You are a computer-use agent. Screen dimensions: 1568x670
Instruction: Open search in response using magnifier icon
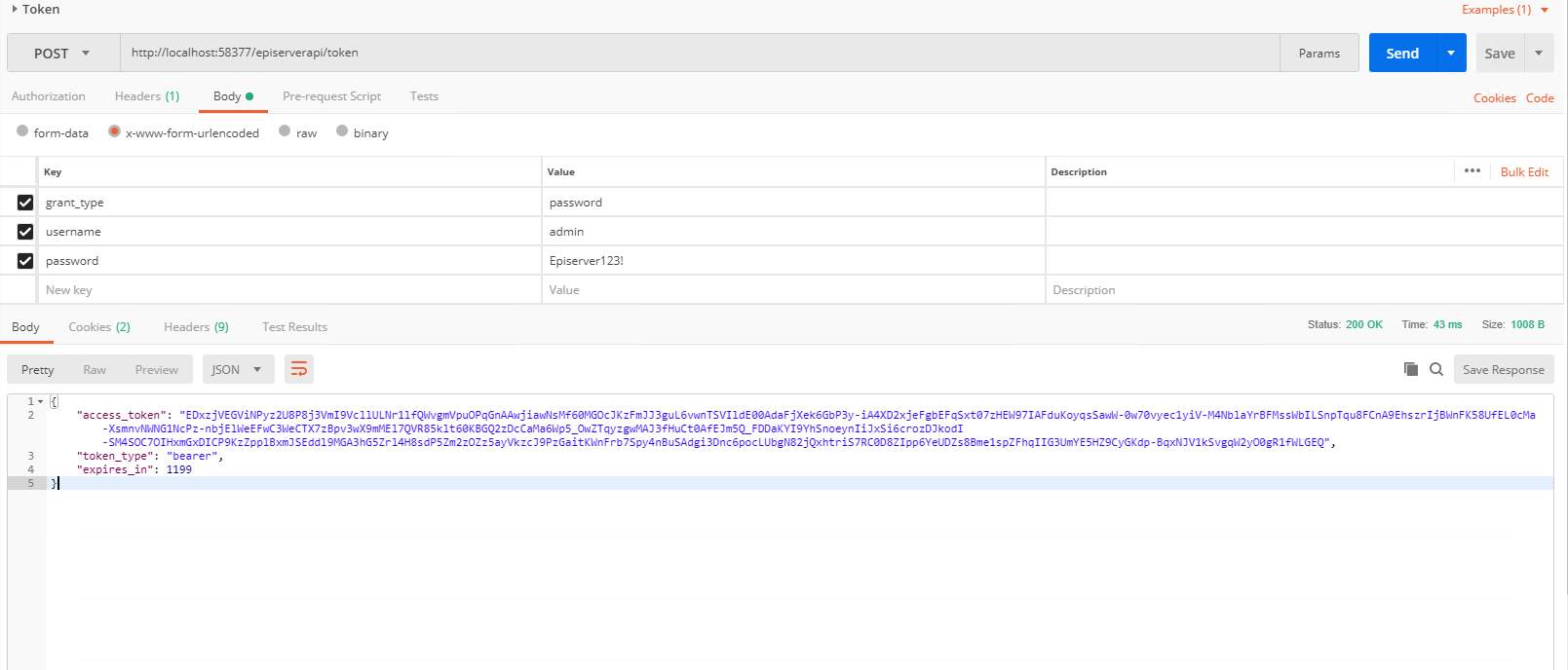pyautogui.click(x=1435, y=369)
